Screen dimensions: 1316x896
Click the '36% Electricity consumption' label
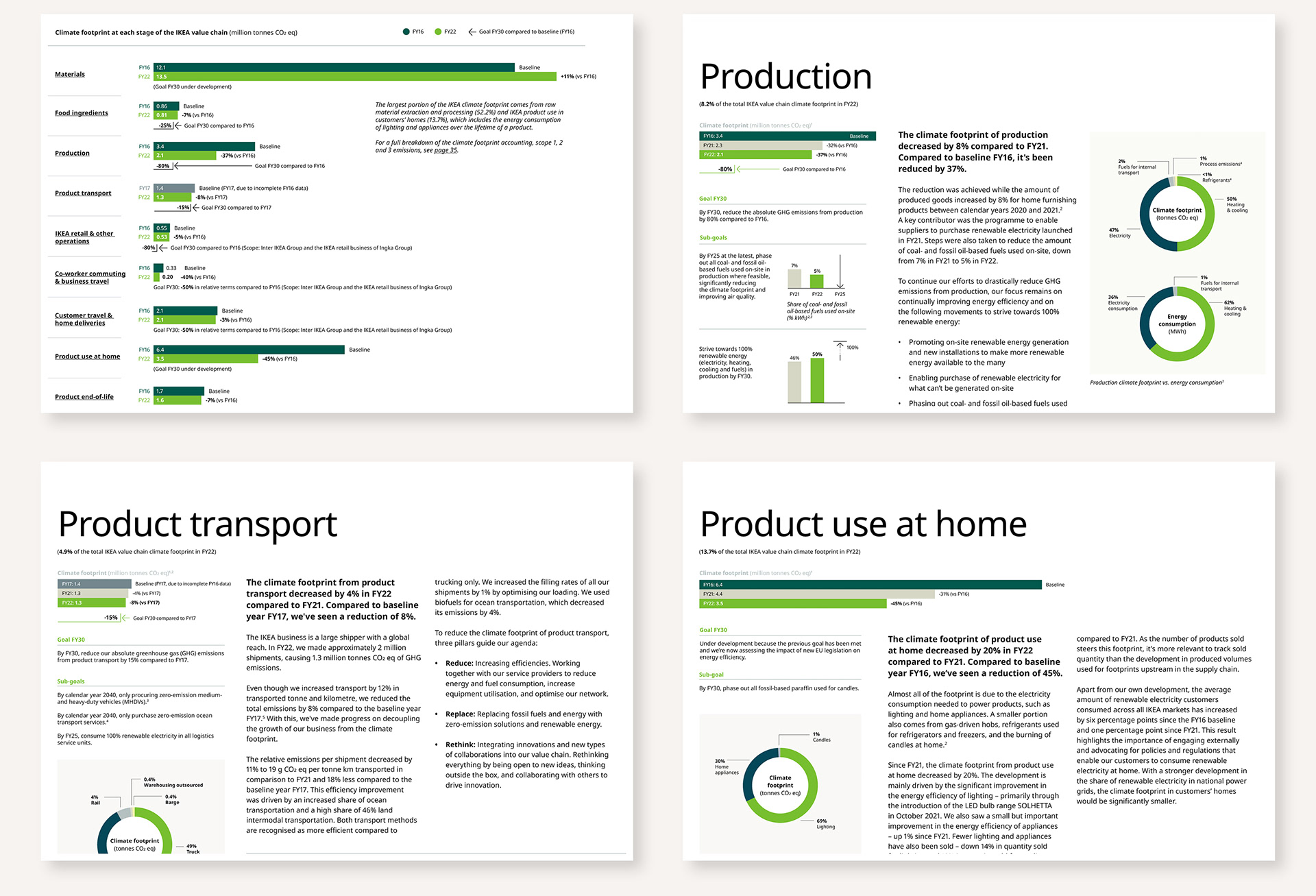tap(1122, 303)
